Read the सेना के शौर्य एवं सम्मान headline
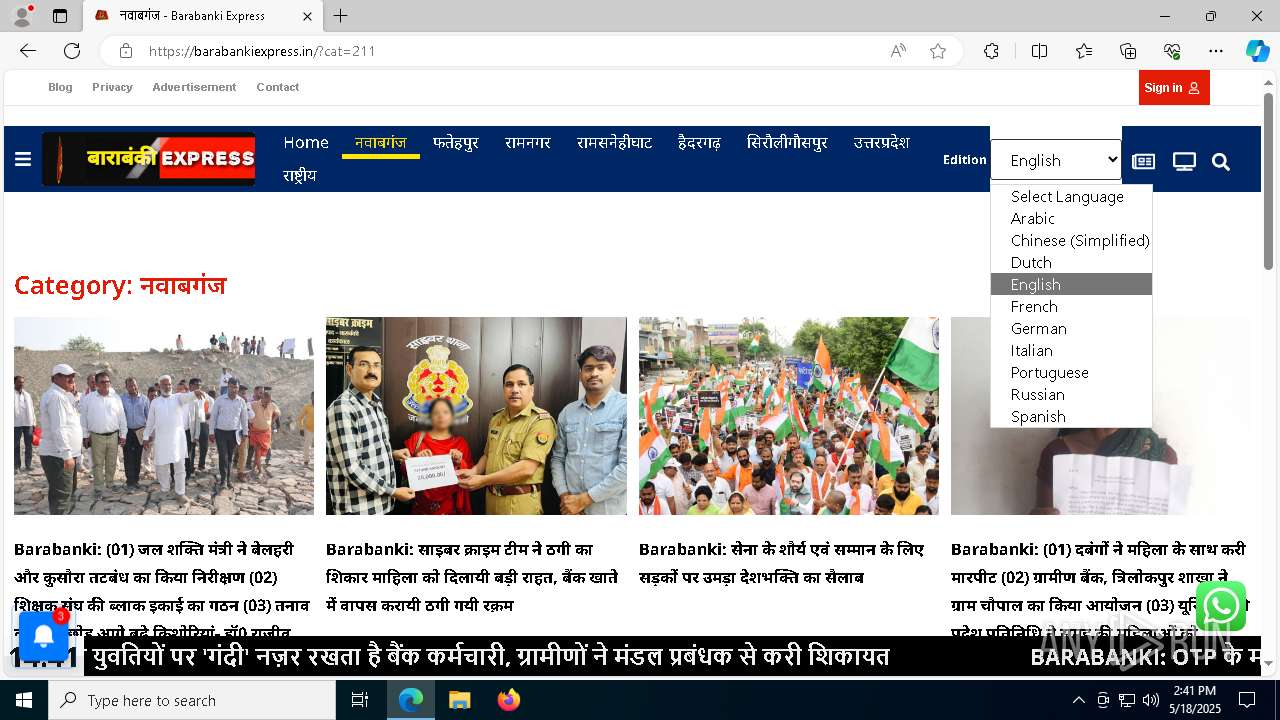1280x720 pixels. coord(781,563)
